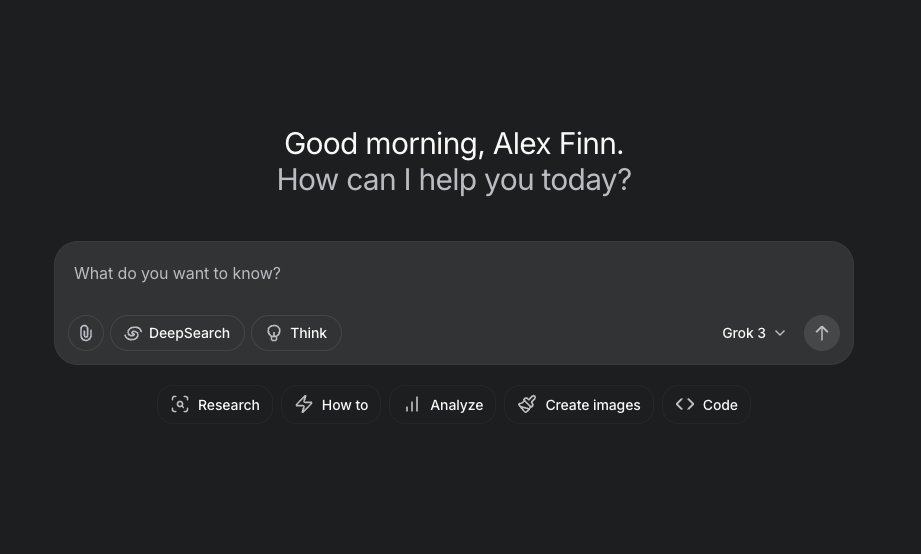This screenshot has height=554, width=921.
Task: Click the Code angle brackets icon
Action: 685,404
